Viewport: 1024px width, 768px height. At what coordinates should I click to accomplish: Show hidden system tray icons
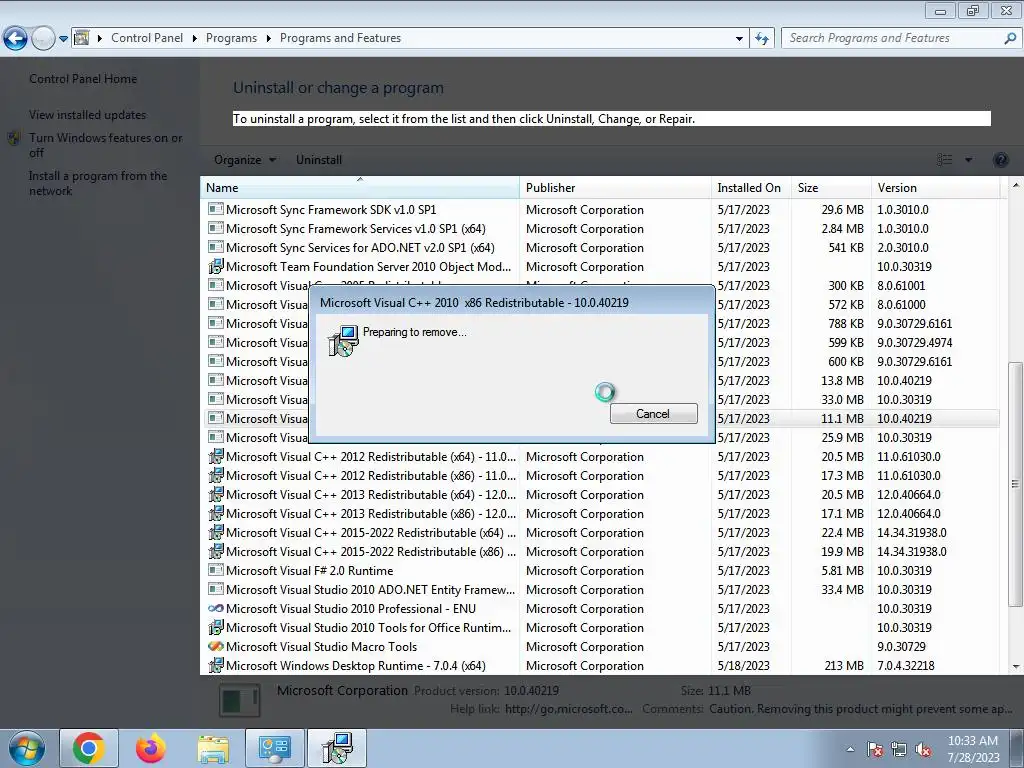[850, 749]
